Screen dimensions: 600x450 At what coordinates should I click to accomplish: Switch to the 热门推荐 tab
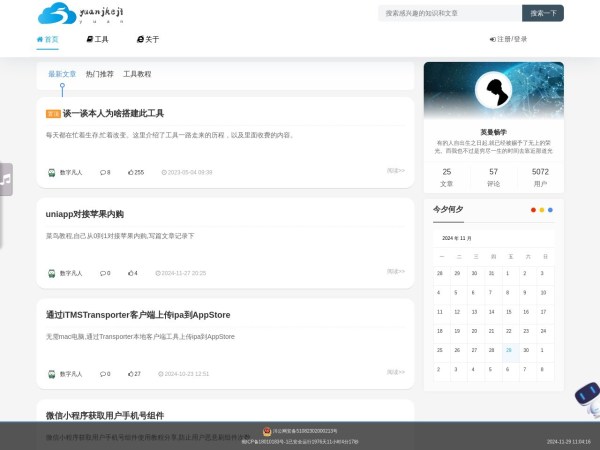coord(99,74)
